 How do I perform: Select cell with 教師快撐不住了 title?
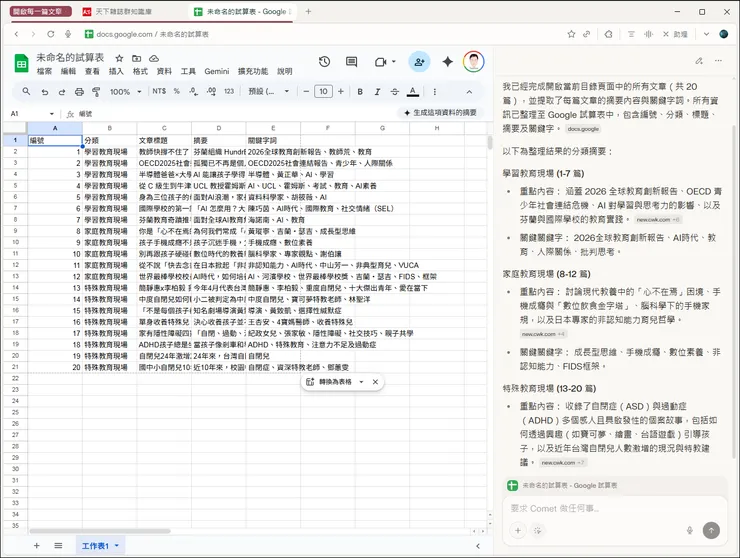(x=164, y=152)
